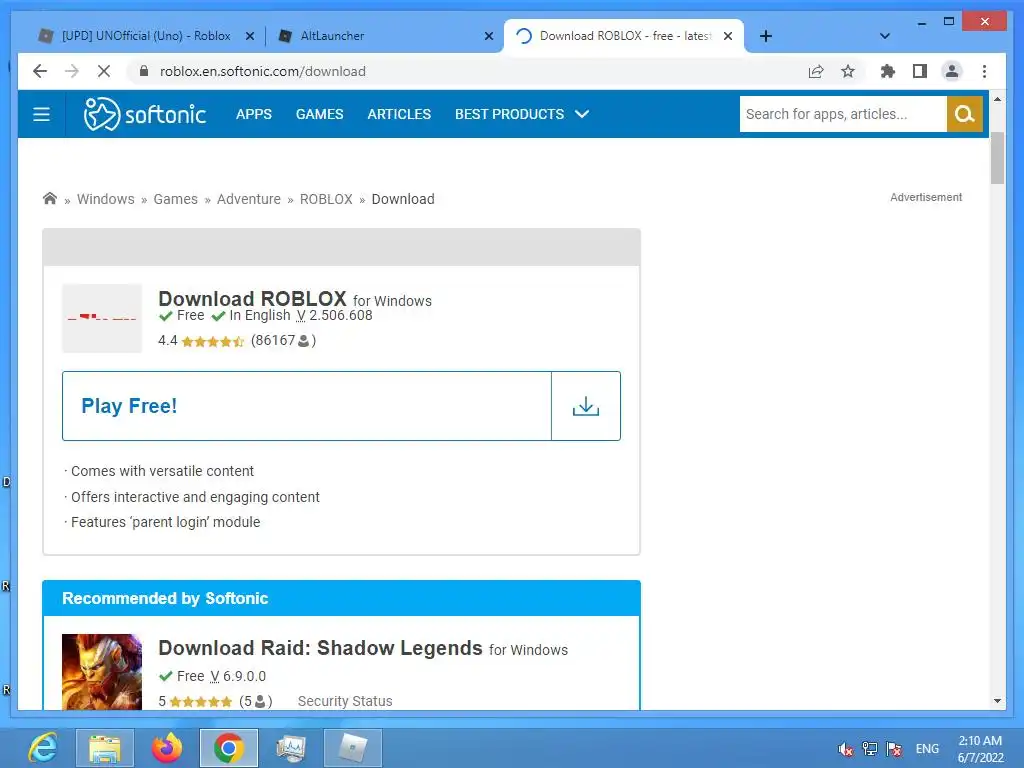
Task: Click the address bar URL
Action: [263, 71]
